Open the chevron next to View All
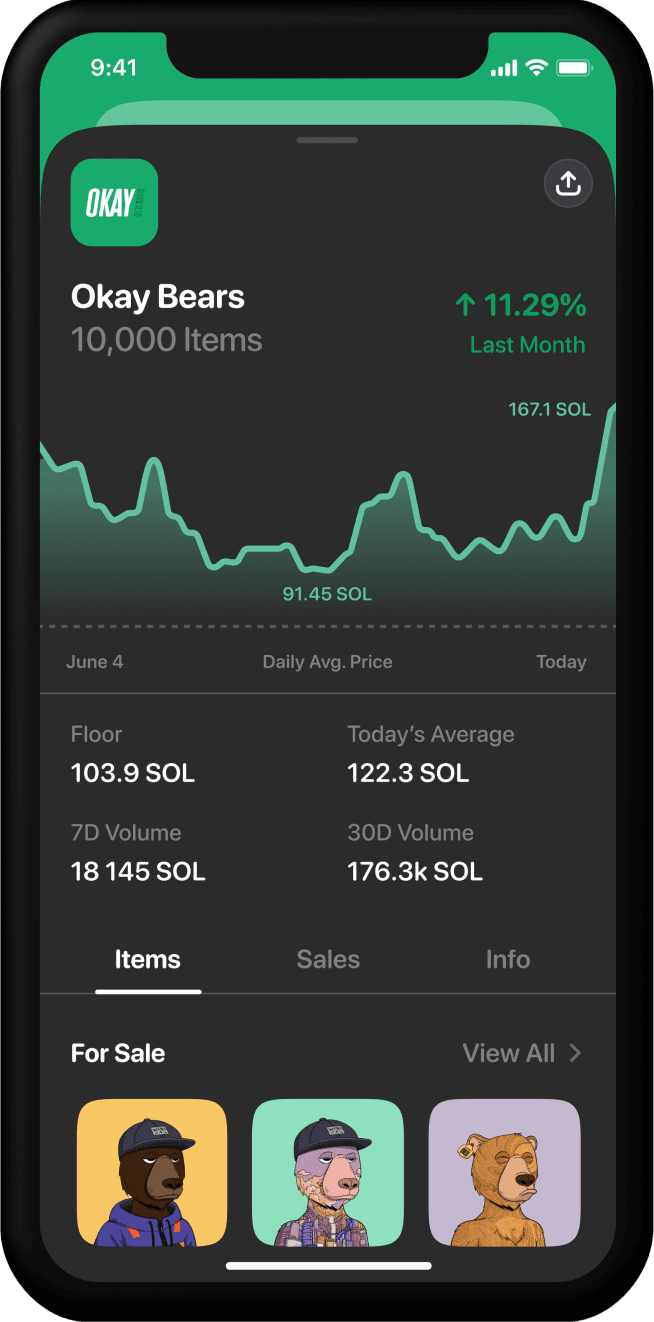The width and height of the screenshot is (654, 1322). 575,1053
